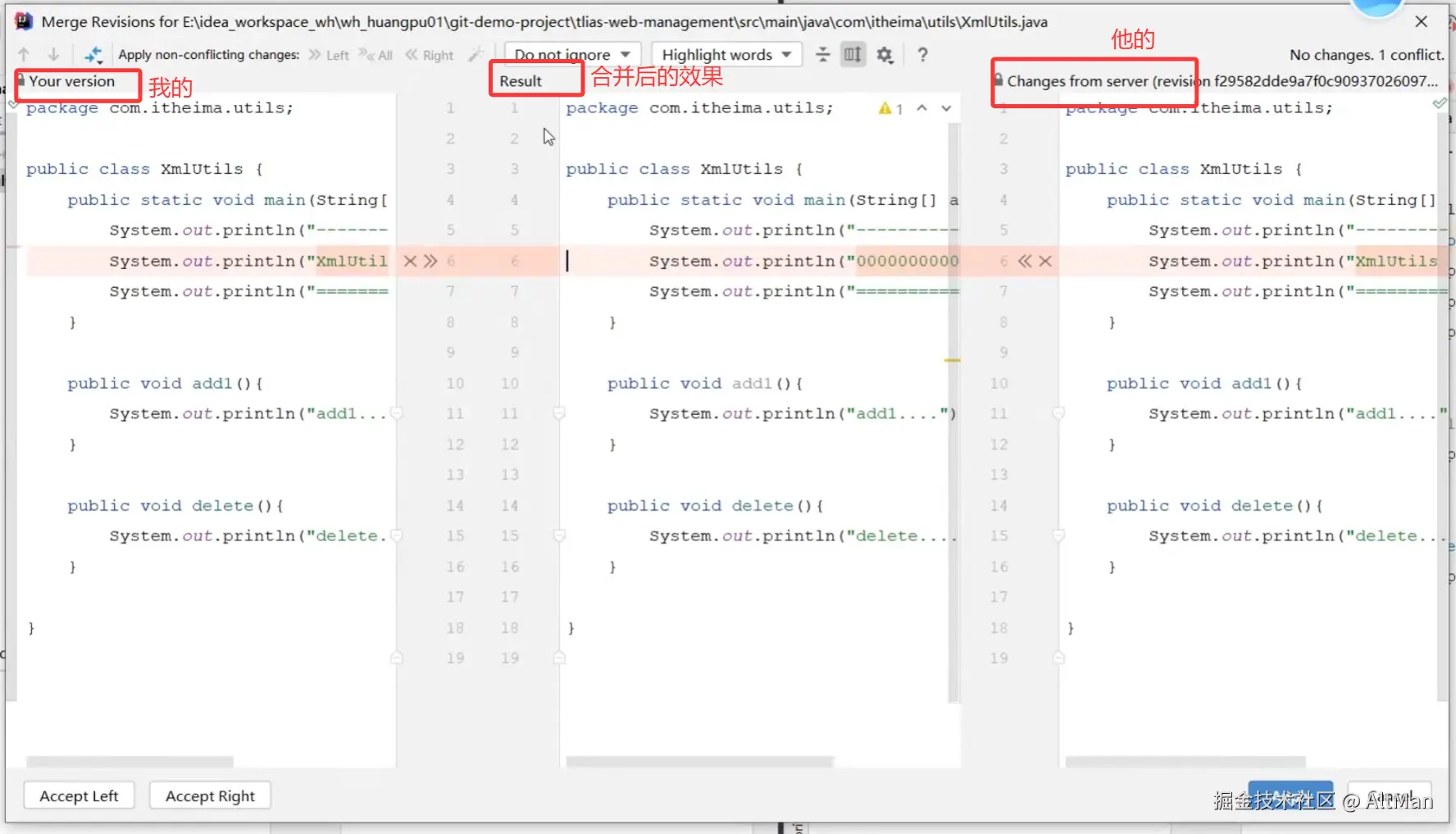Open the 'Do not ignore' whitespace dropdown
Viewport: 1456px width, 834px height.
point(571,55)
